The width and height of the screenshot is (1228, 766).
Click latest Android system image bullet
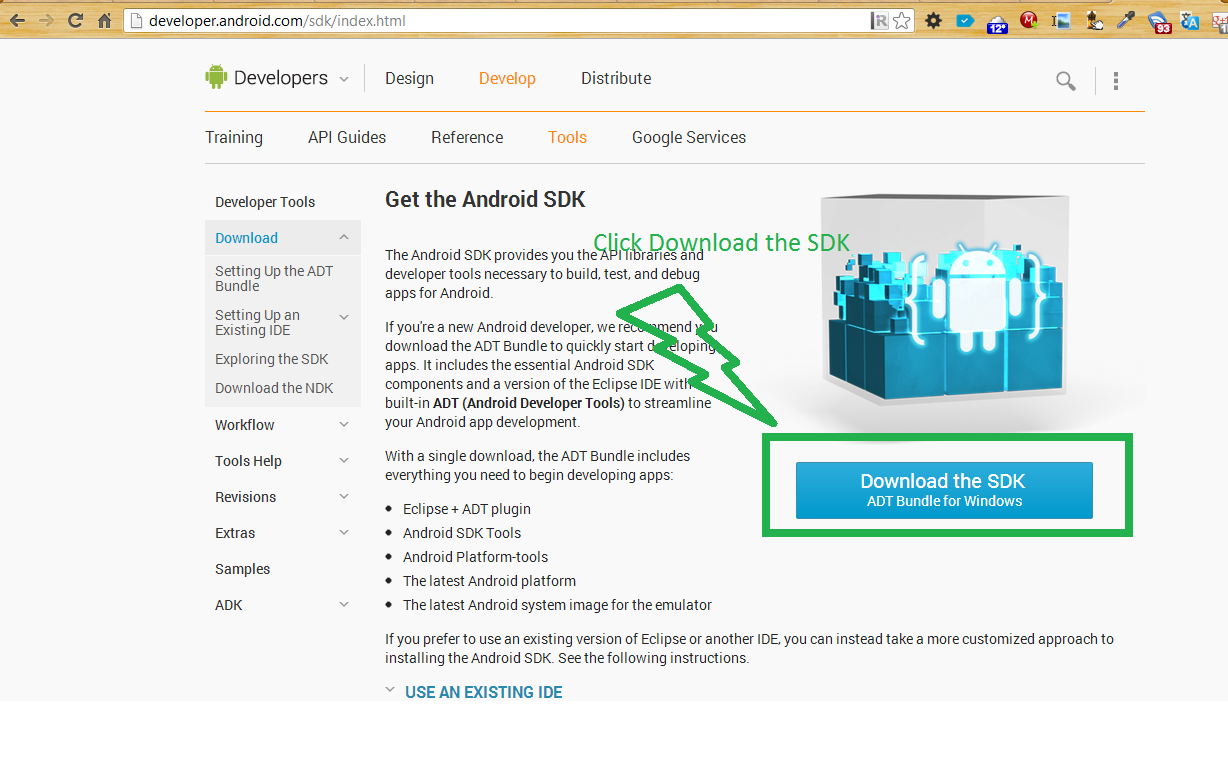click(557, 605)
